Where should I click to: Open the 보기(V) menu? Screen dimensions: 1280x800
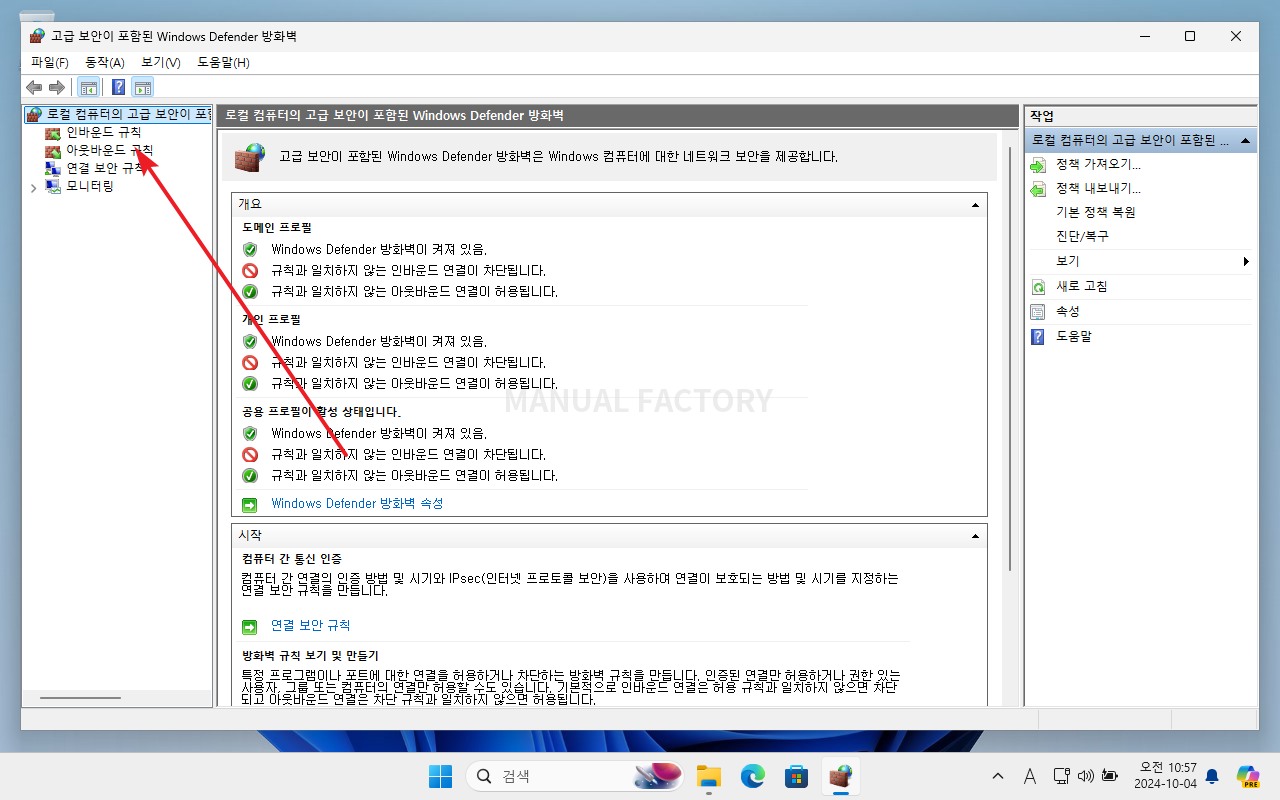click(x=161, y=62)
